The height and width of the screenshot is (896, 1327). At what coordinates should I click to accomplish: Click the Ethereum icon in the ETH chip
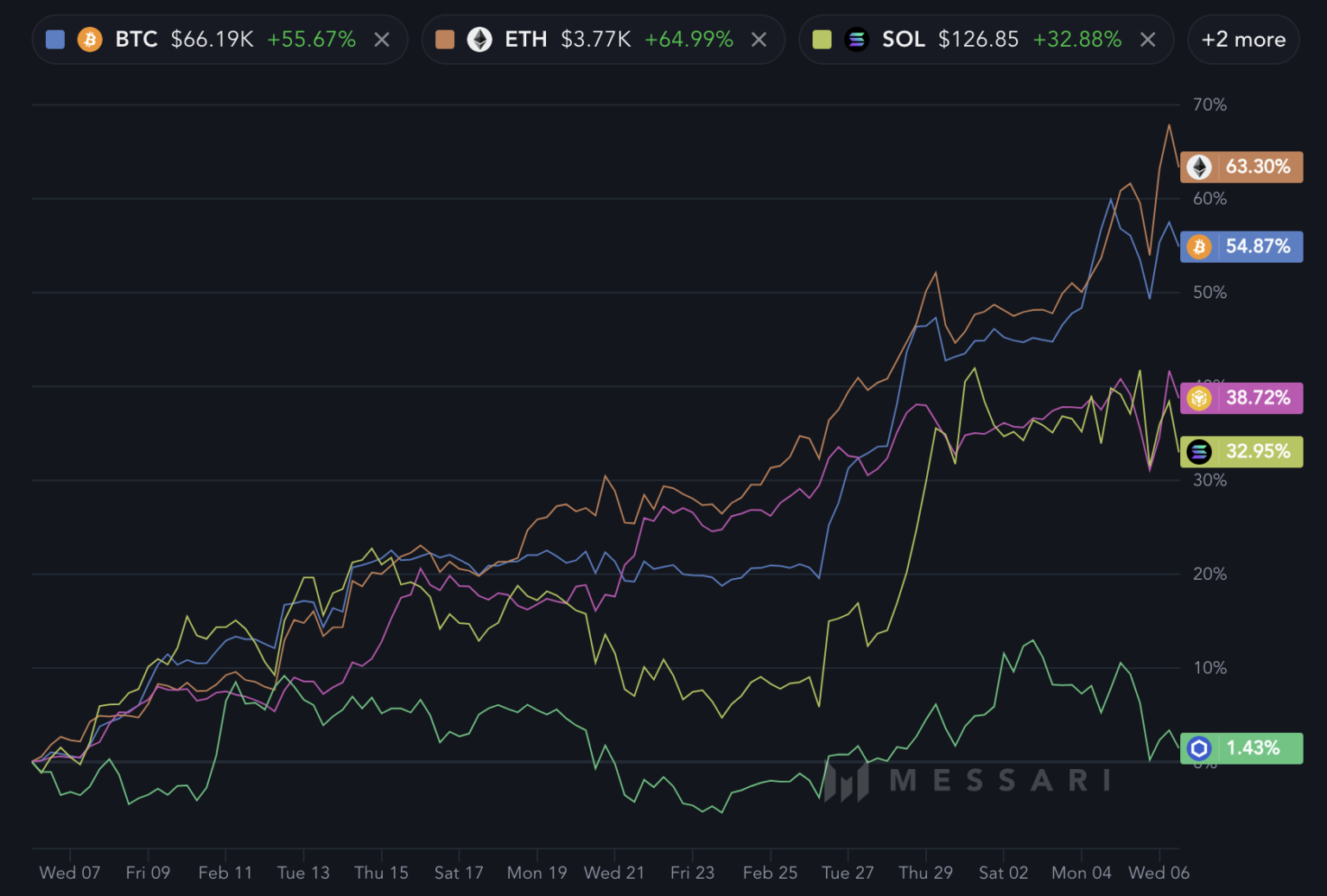point(479,40)
